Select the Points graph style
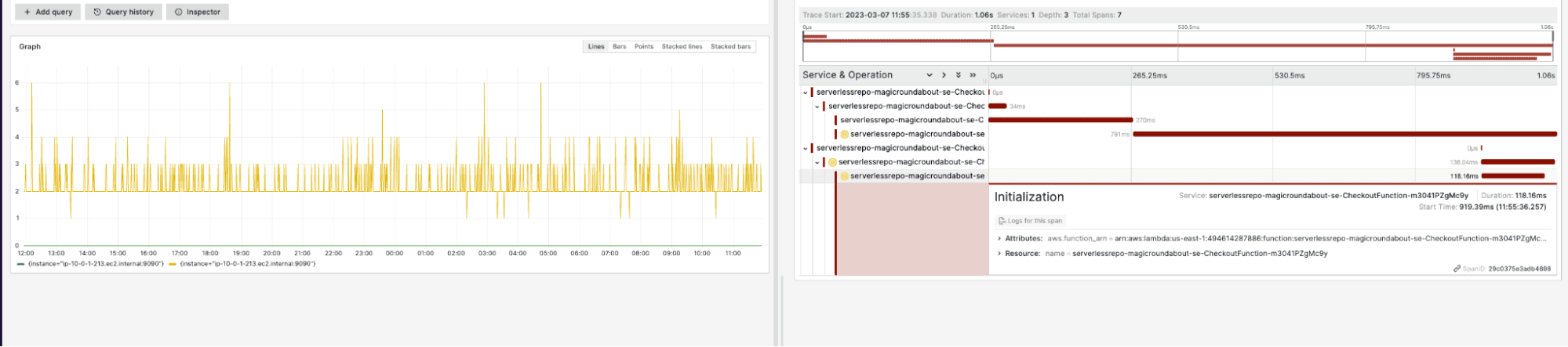The width and height of the screenshot is (1568, 347). tap(644, 47)
